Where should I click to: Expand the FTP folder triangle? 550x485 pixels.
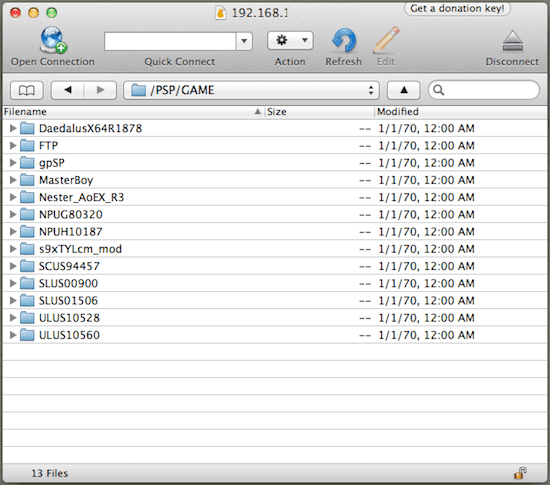click(13, 146)
